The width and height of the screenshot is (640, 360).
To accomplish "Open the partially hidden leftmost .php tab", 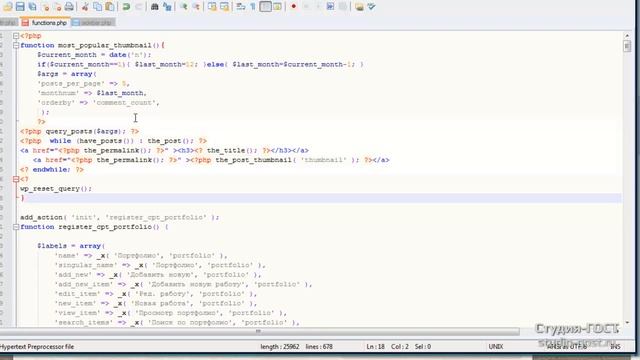I will [x=8, y=23].
